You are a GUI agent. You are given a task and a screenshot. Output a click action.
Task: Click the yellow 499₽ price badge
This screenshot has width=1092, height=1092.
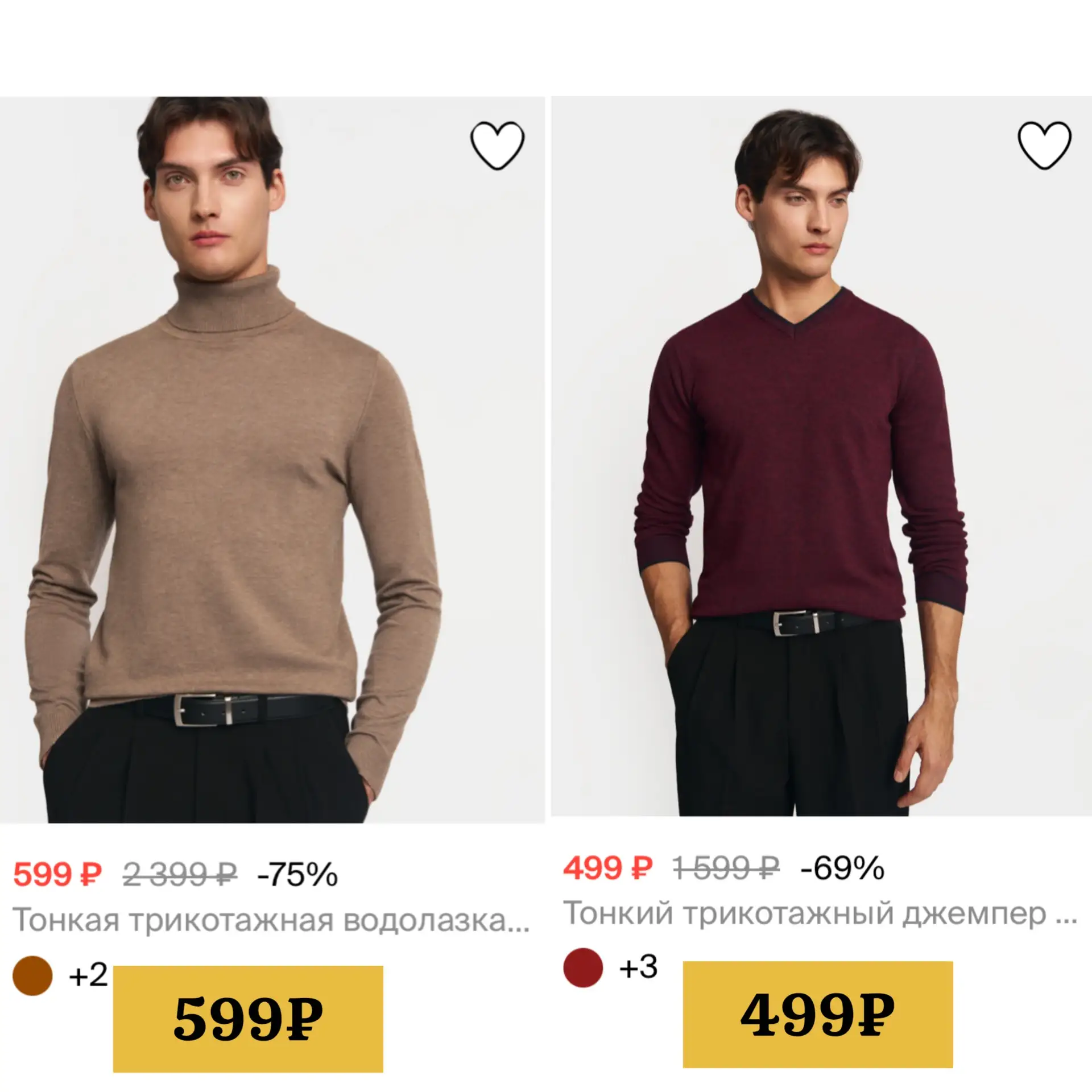818,1014
